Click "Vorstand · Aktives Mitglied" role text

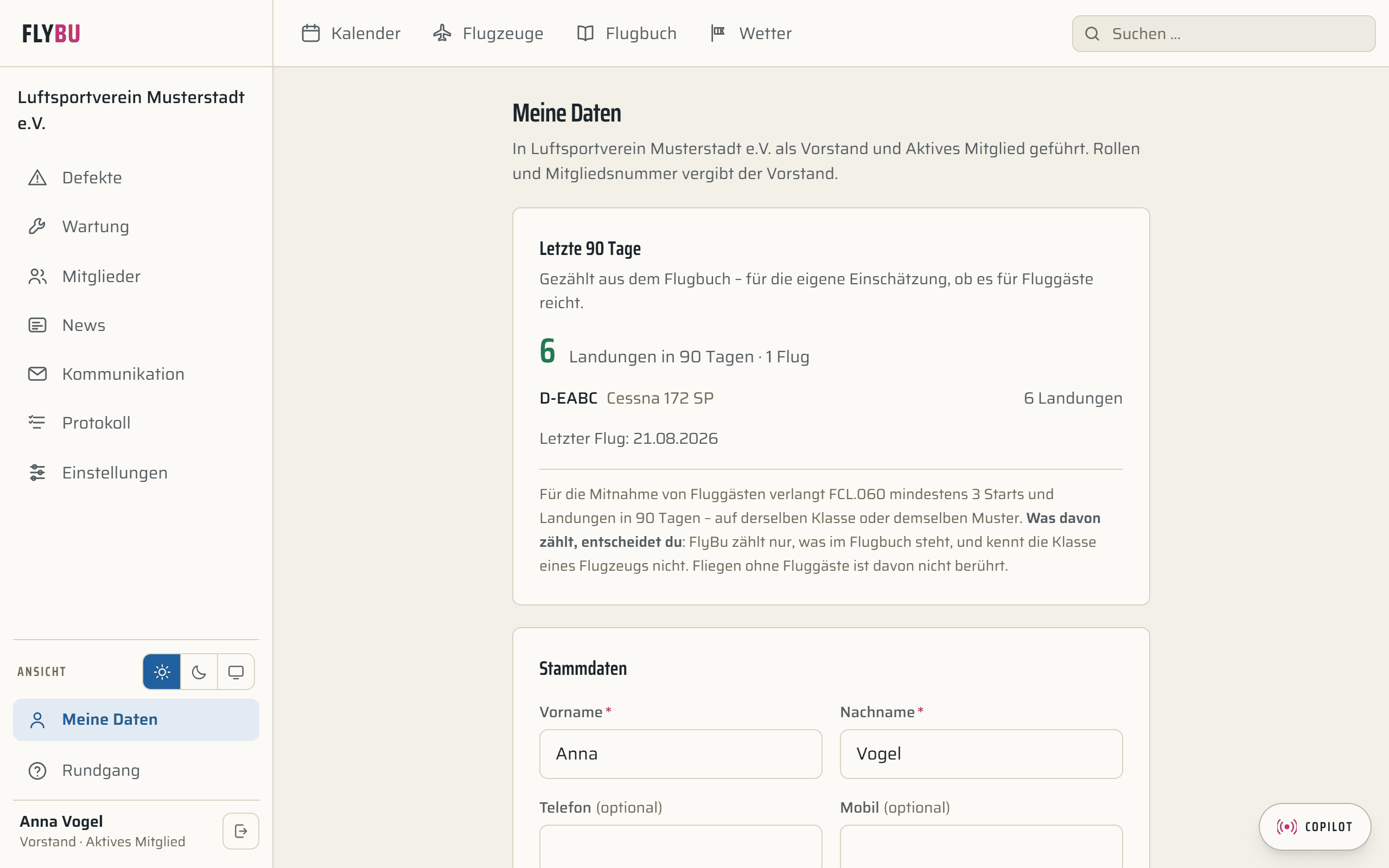click(x=103, y=841)
